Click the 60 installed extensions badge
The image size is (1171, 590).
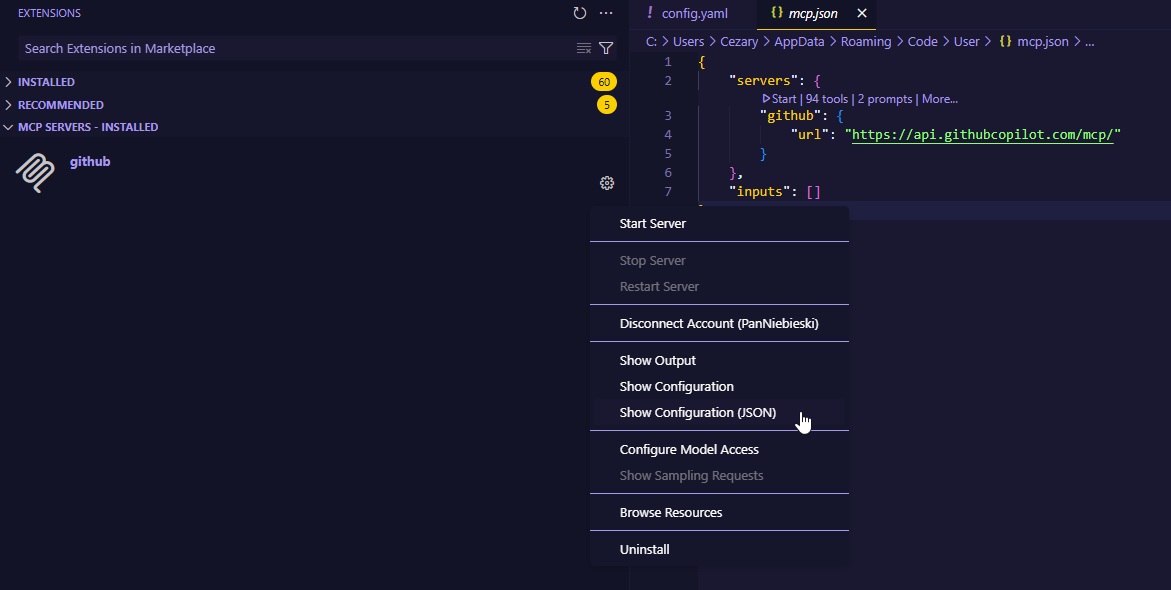tap(604, 82)
